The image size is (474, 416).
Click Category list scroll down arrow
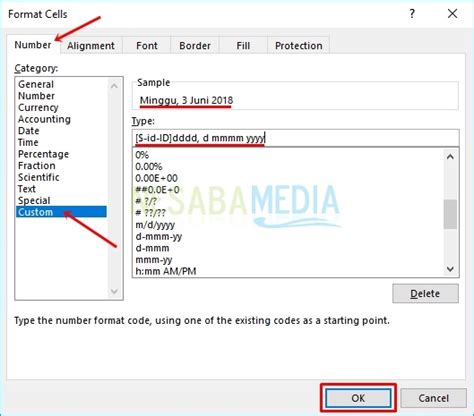[114, 291]
